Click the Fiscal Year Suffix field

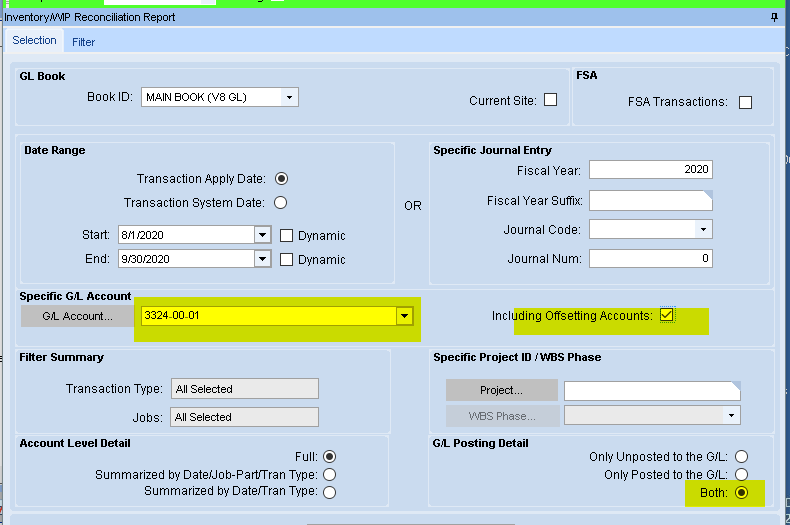click(650, 201)
